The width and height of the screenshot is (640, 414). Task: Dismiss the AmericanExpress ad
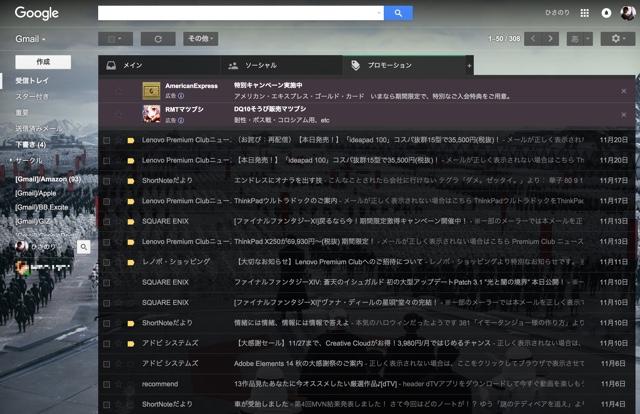tap(624, 91)
